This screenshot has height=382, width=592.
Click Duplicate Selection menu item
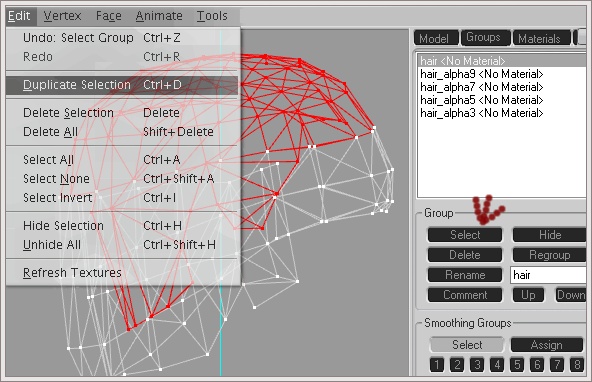[122, 85]
